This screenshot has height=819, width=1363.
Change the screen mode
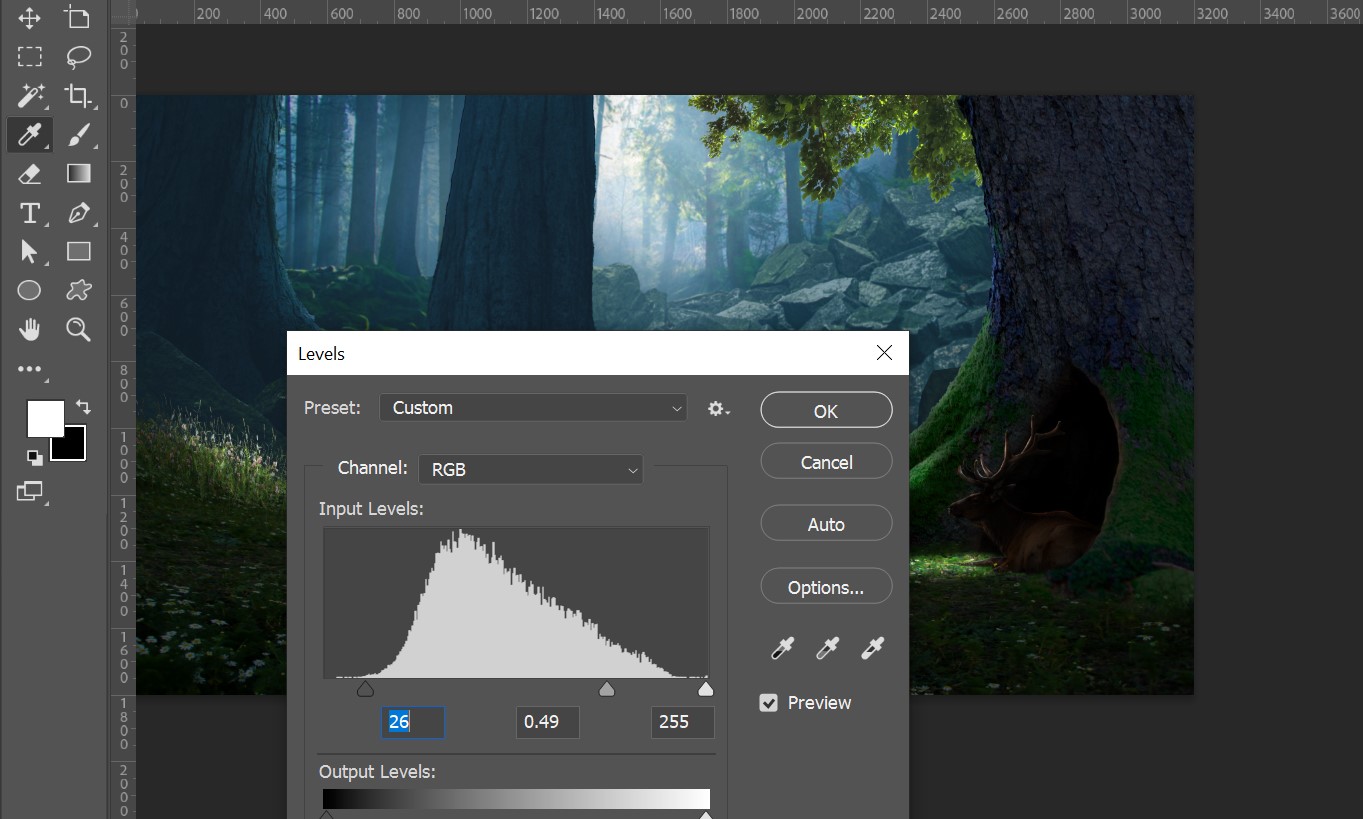coord(30,491)
